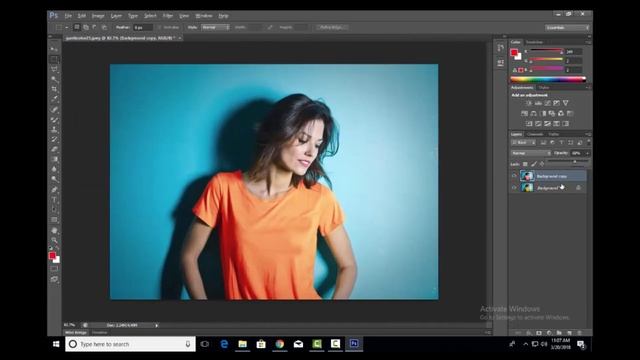Toggle lock position
The height and width of the screenshot is (360, 640).
pyautogui.click(x=542, y=164)
